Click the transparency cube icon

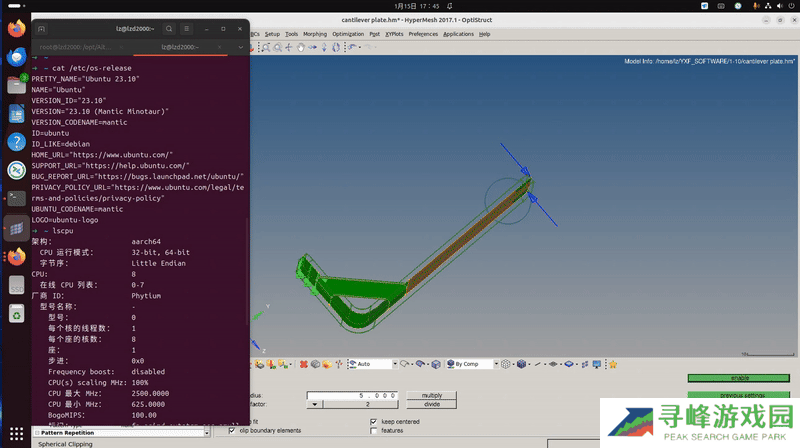(x=436, y=364)
